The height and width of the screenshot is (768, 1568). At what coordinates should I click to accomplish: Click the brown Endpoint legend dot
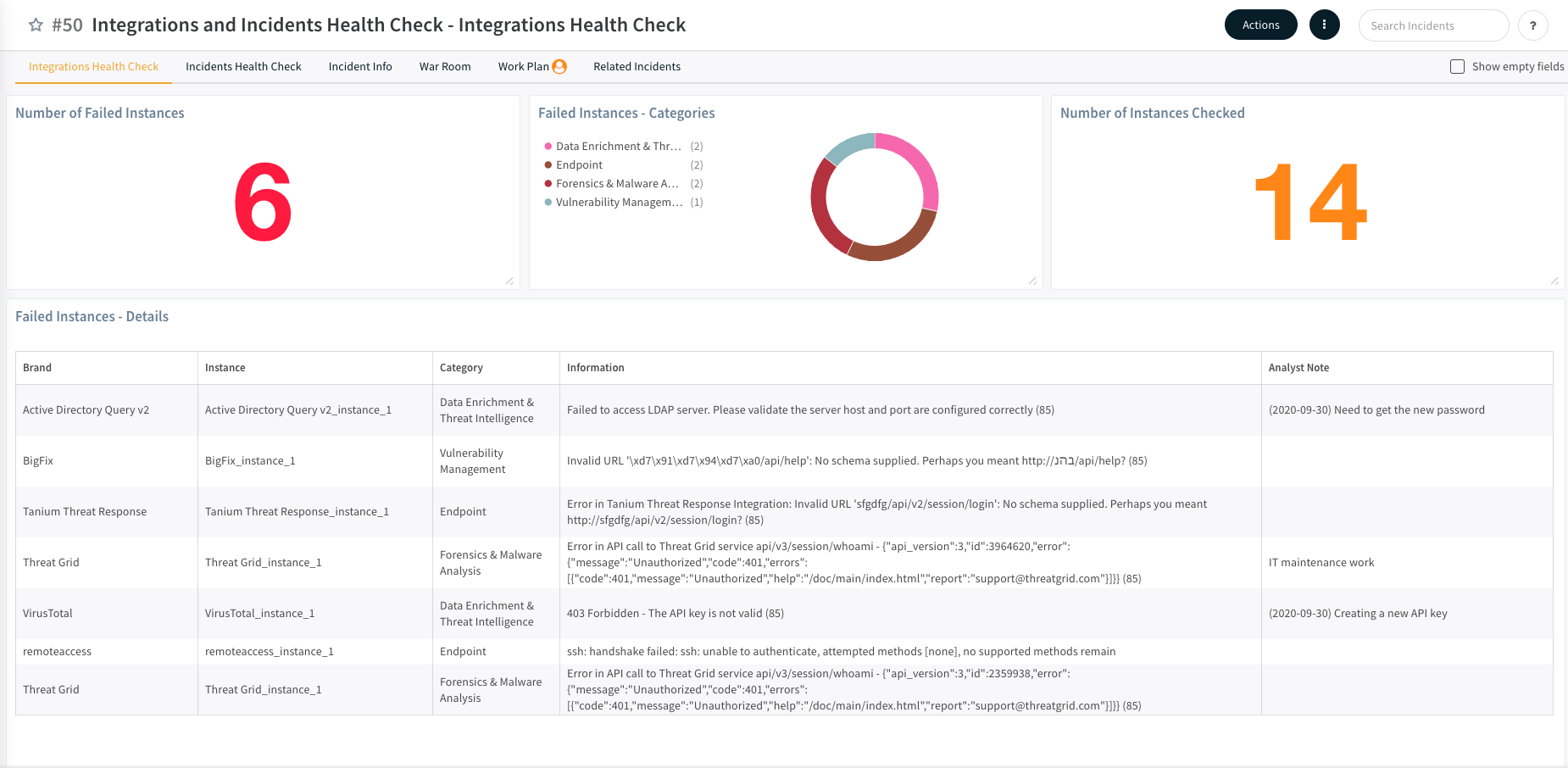tap(548, 164)
